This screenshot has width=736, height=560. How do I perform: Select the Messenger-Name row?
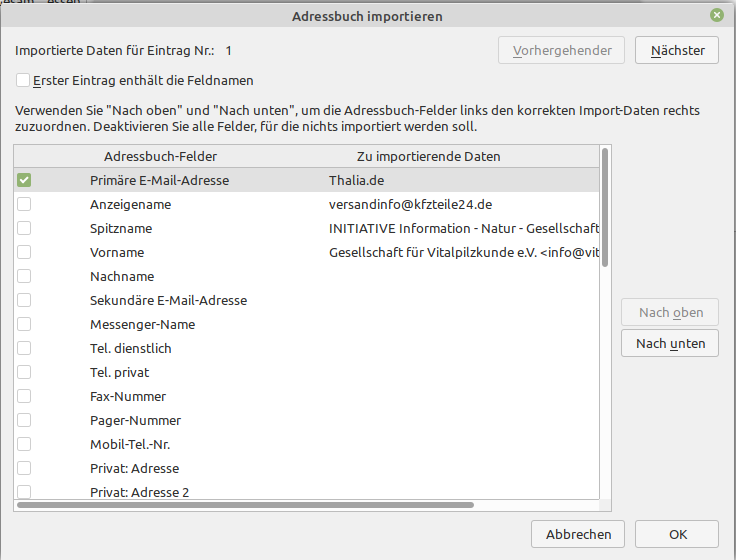pos(142,324)
